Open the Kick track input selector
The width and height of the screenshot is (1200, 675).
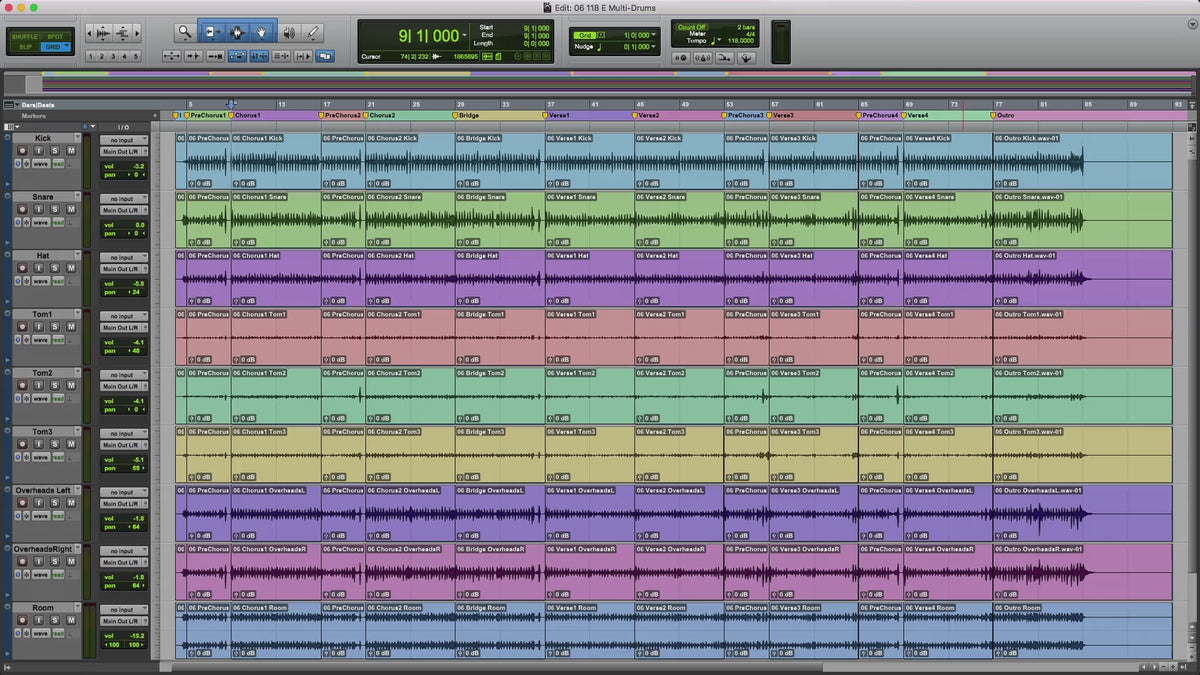[123, 140]
